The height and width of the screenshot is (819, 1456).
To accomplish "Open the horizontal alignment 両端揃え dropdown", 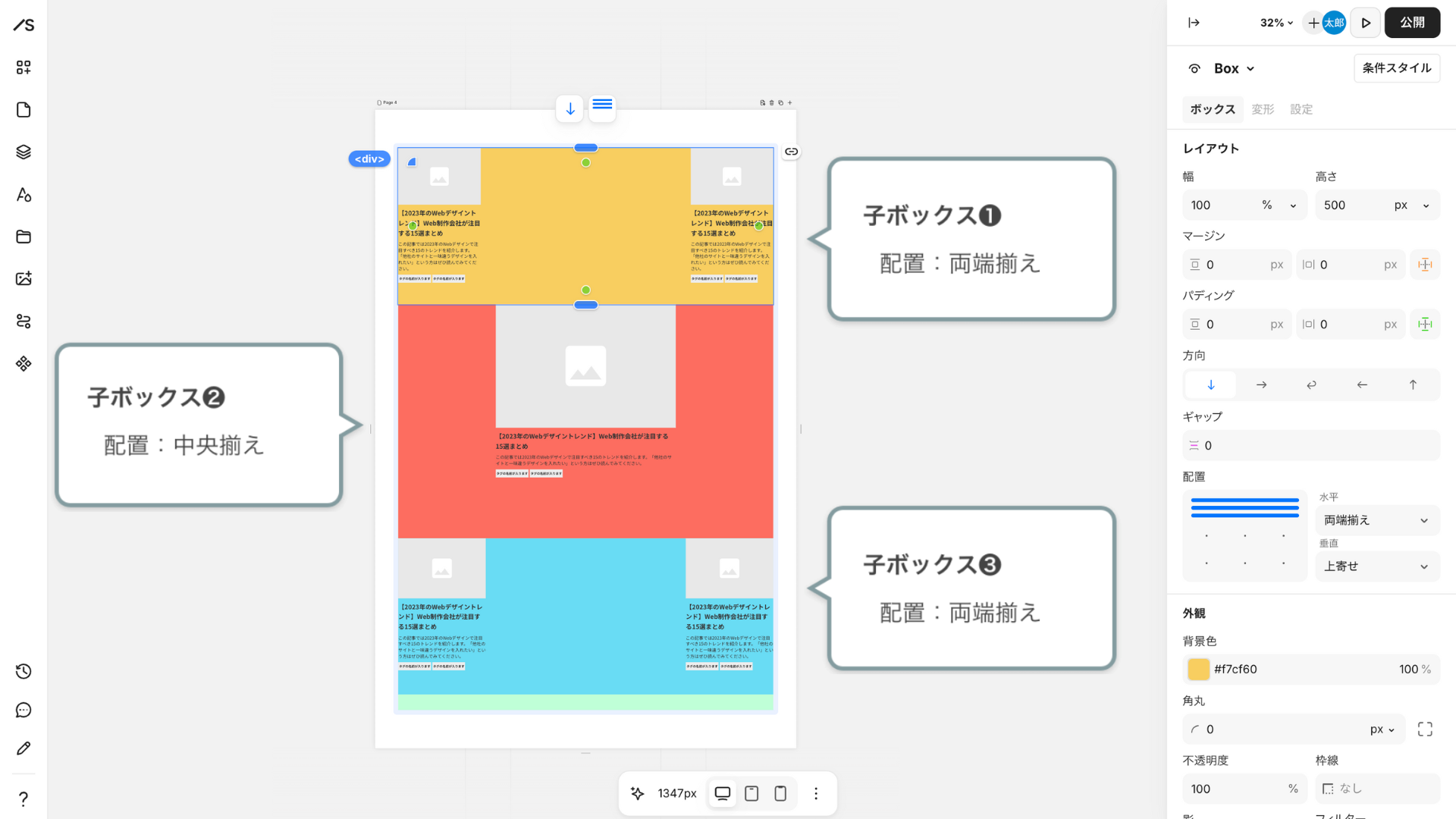I will pos(1376,520).
